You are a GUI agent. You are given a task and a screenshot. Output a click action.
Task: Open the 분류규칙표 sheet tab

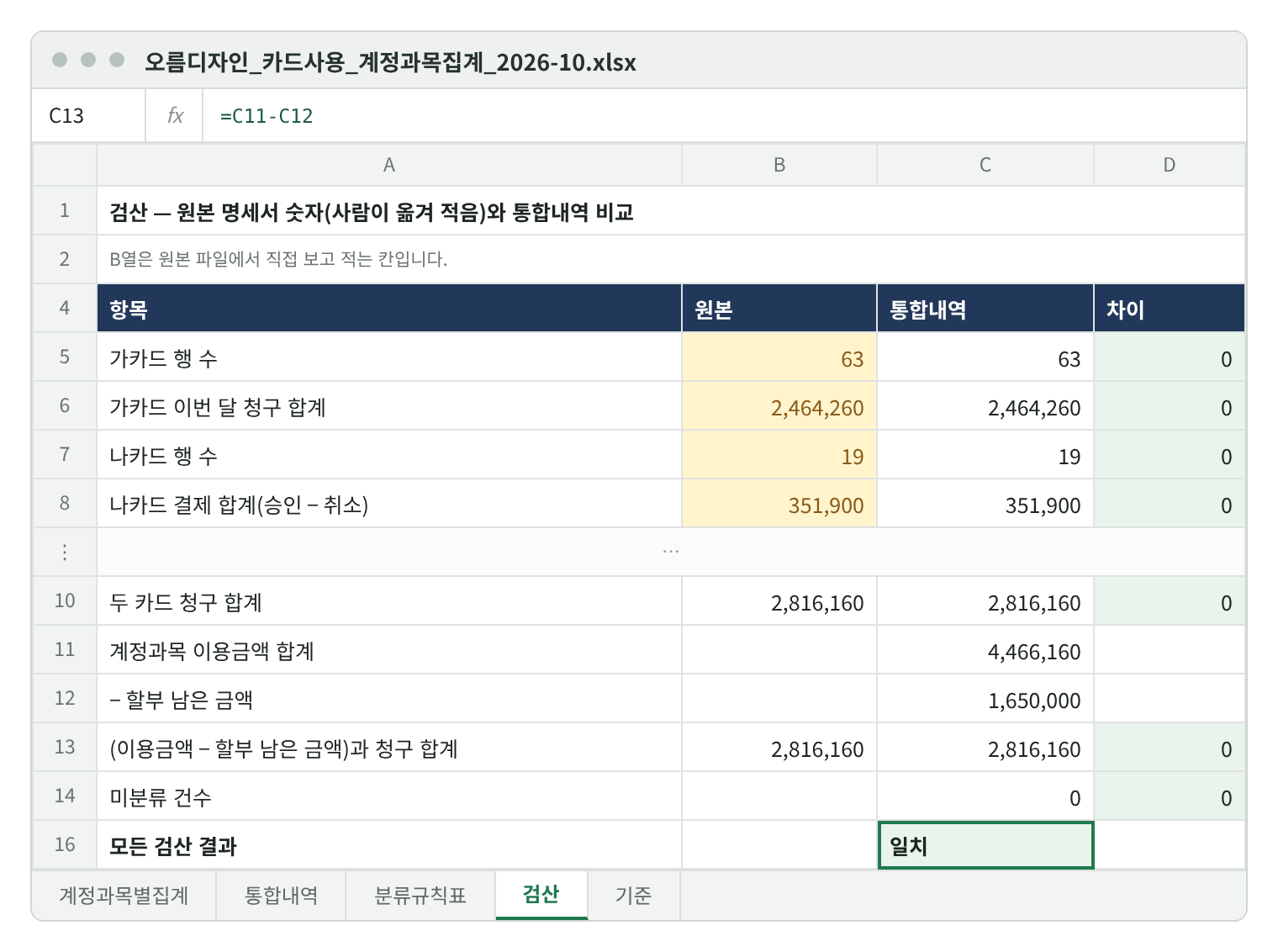(420, 896)
